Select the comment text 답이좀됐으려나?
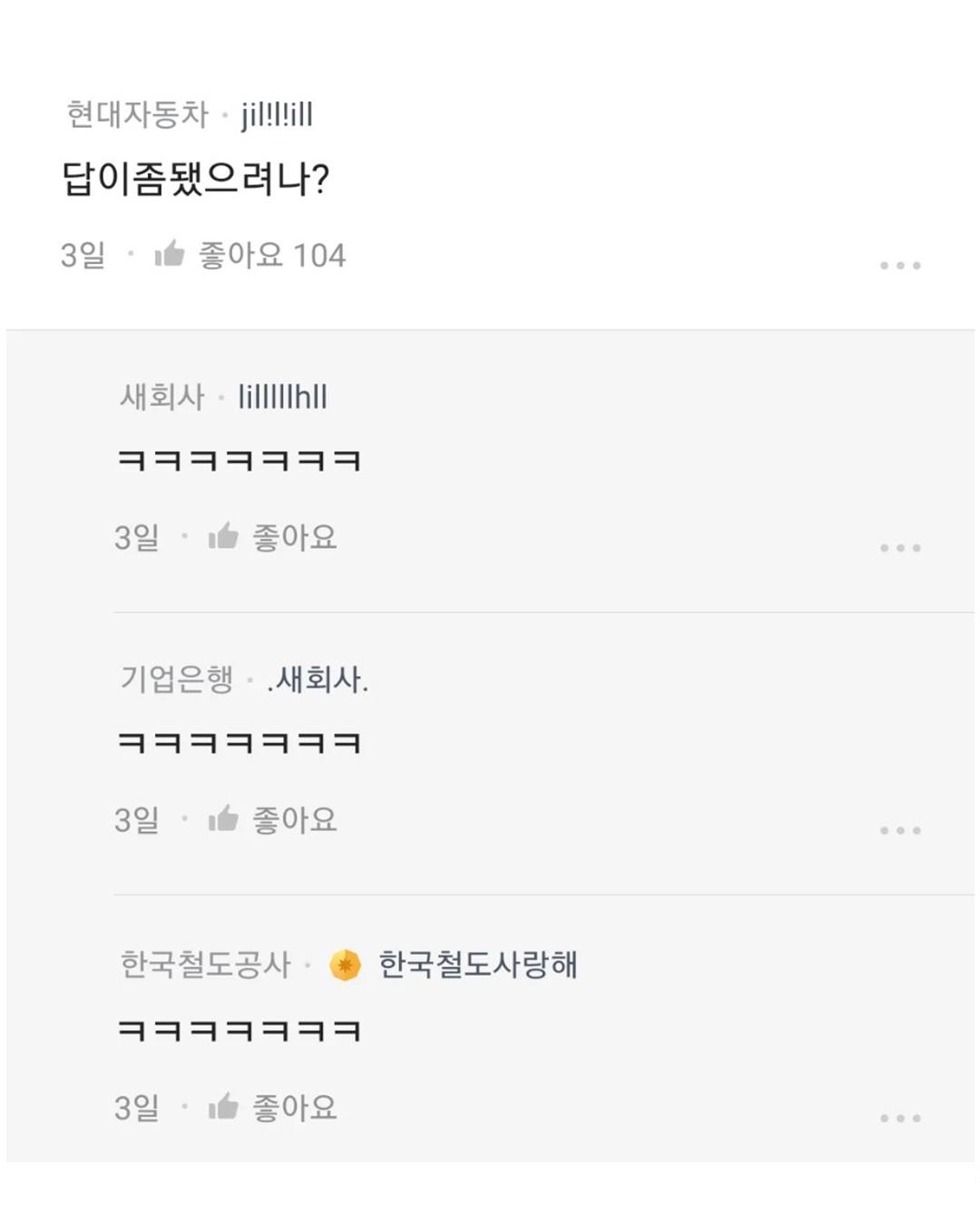Image resolution: width=980 pixels, height=1225 pixels. click(195, 179)
